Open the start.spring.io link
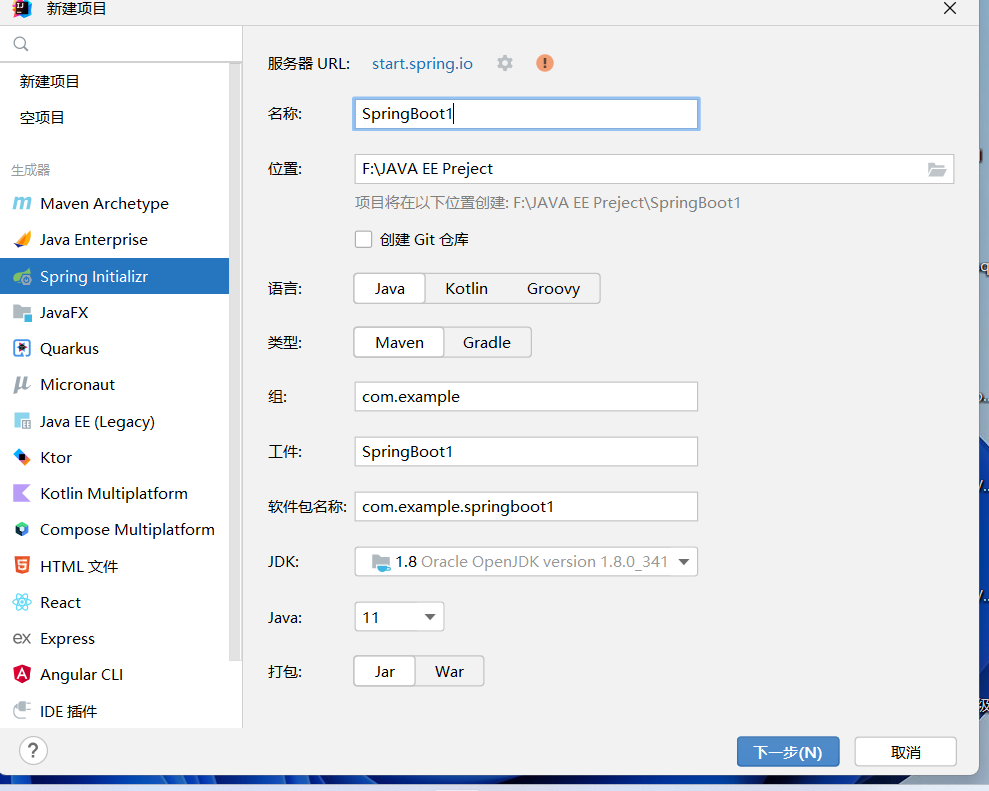This screenshot has width=989, height=791. coord(422,63)
